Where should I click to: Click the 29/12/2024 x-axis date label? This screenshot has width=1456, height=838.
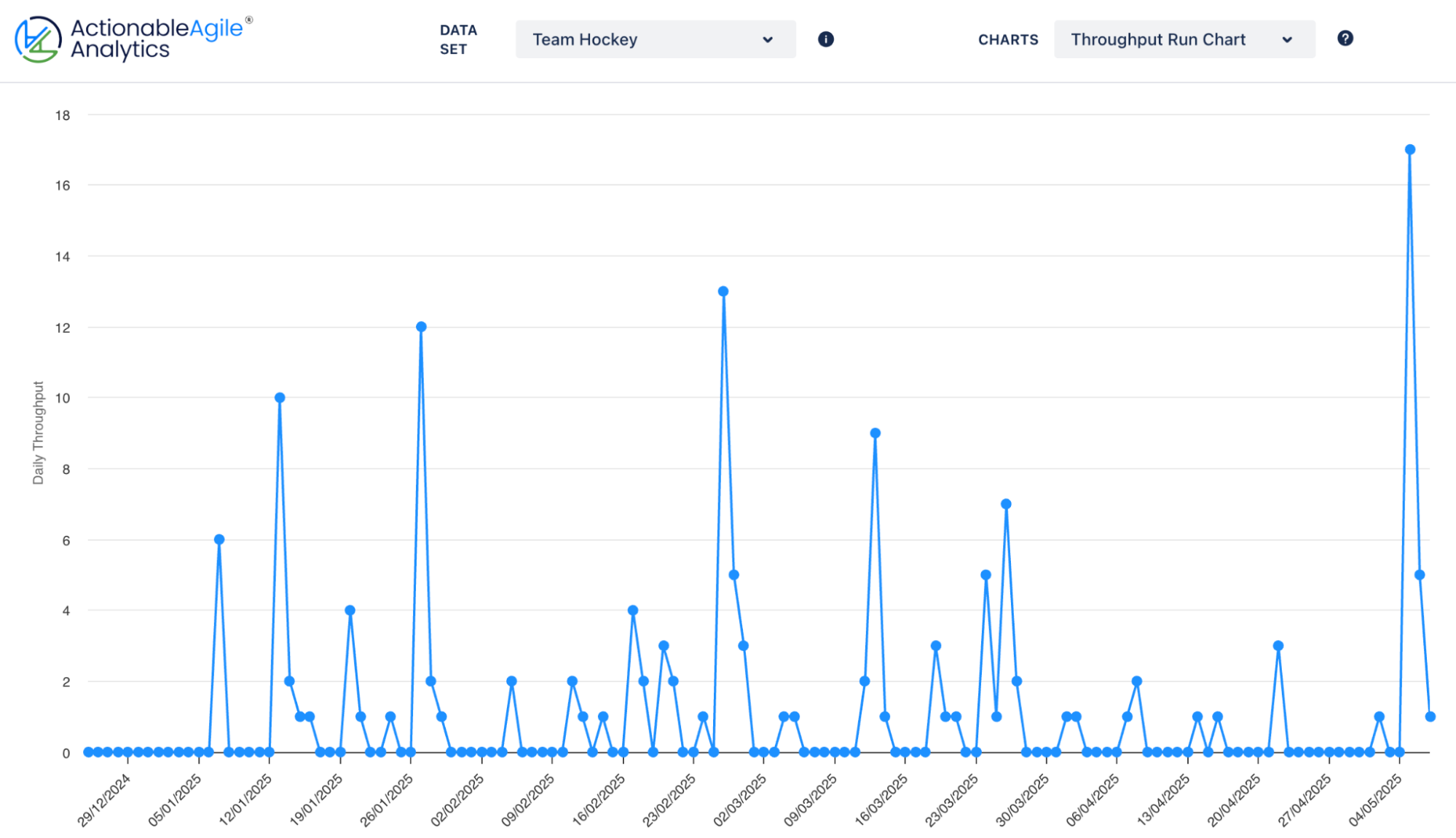coord(104,799)
